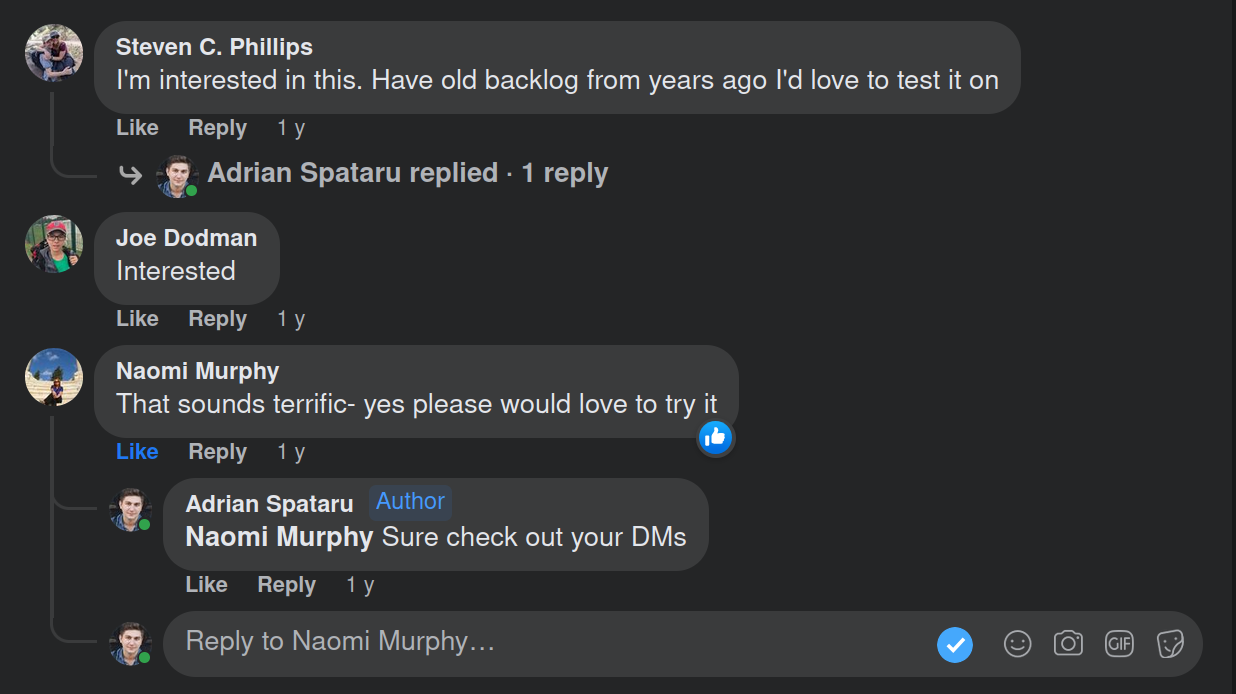Open the sticker picker

coord(1170,644)
